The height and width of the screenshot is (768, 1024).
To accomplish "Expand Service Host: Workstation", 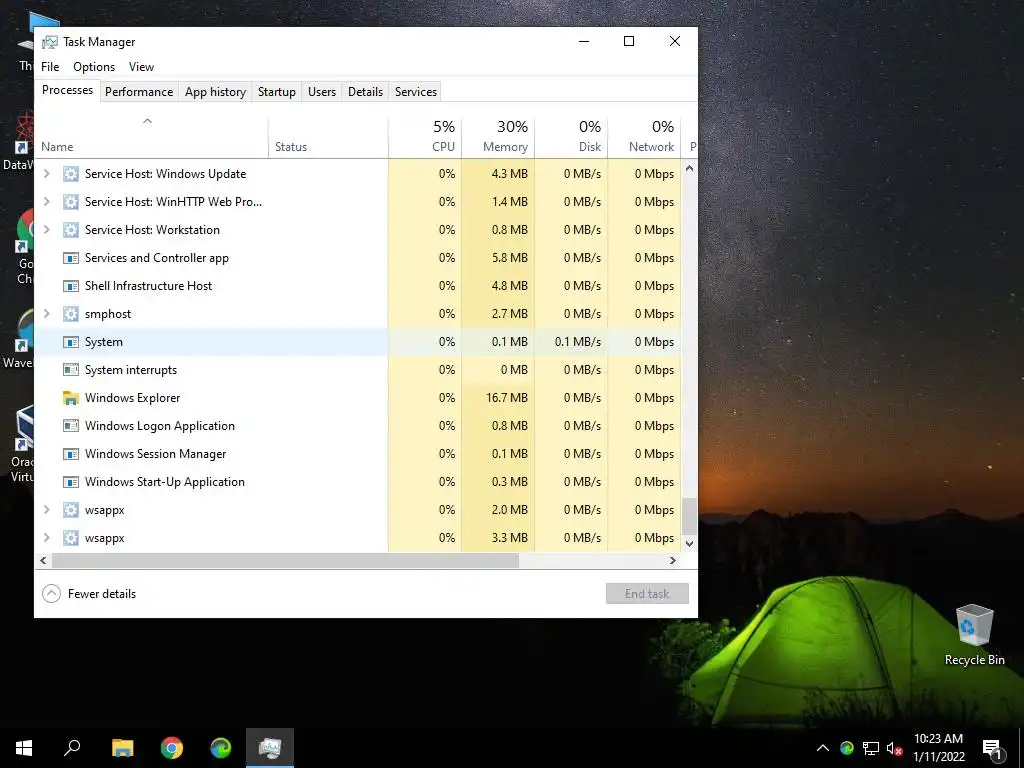I will [x=46, y=230].
